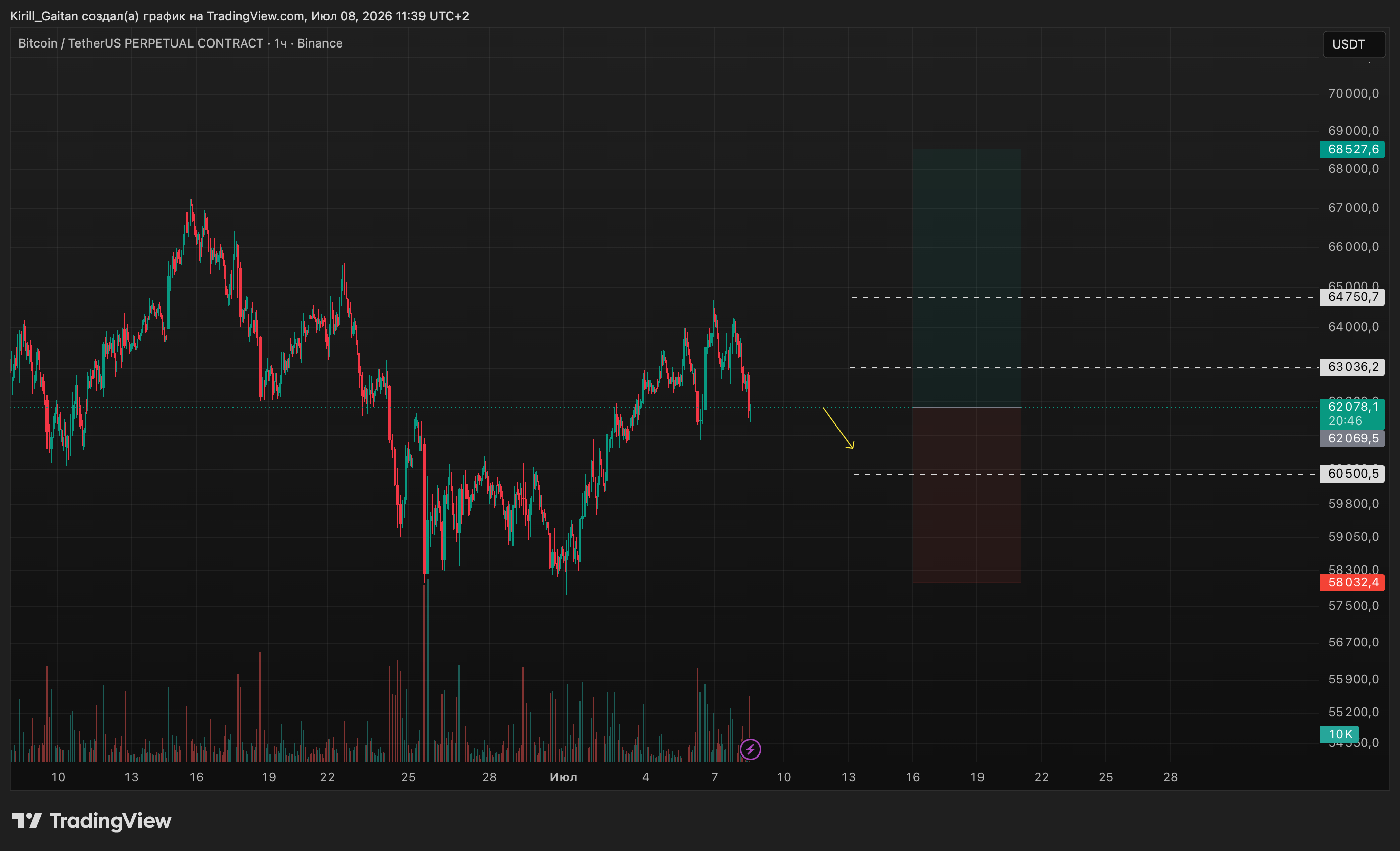
Task: Click the gray 62 069,5 price label
Action: [1352, 438]
